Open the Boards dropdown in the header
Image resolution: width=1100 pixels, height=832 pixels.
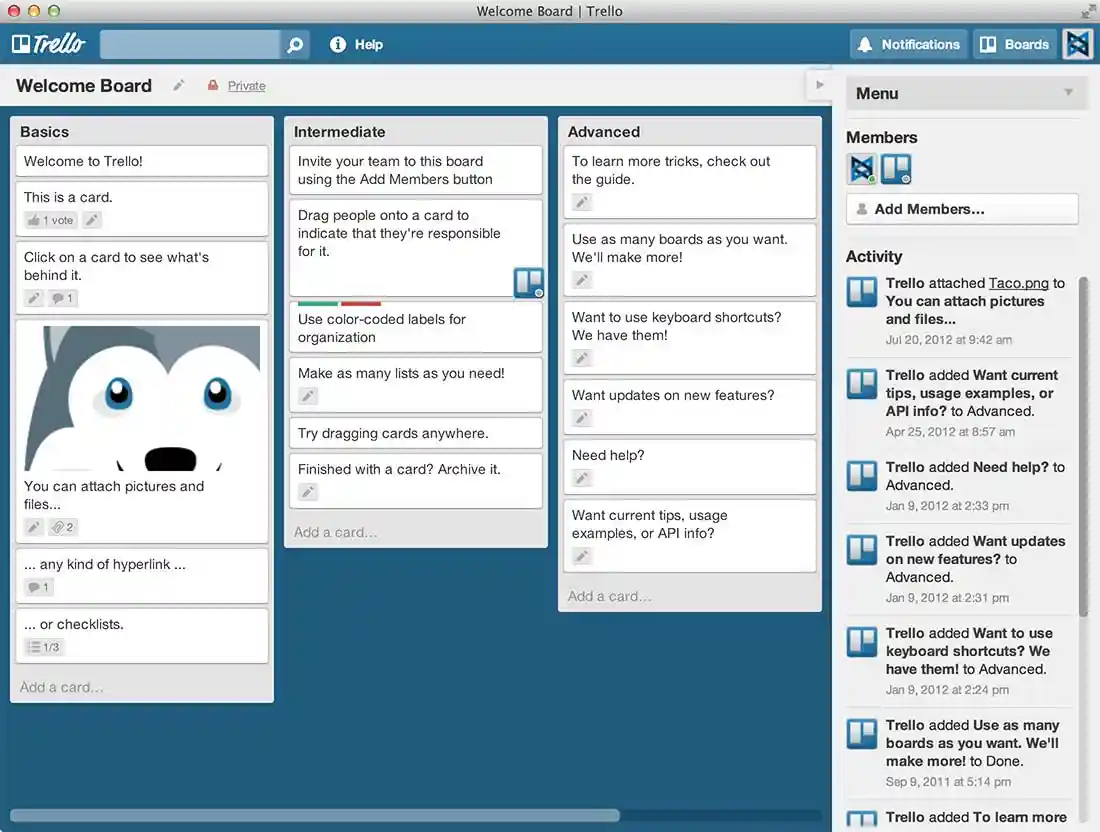(1015, 44)
